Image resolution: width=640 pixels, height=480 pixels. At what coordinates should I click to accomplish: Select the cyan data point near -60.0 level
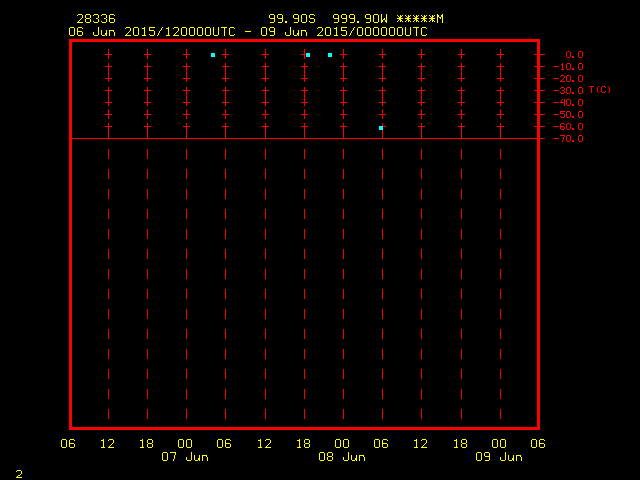click(x=381, y=128)
